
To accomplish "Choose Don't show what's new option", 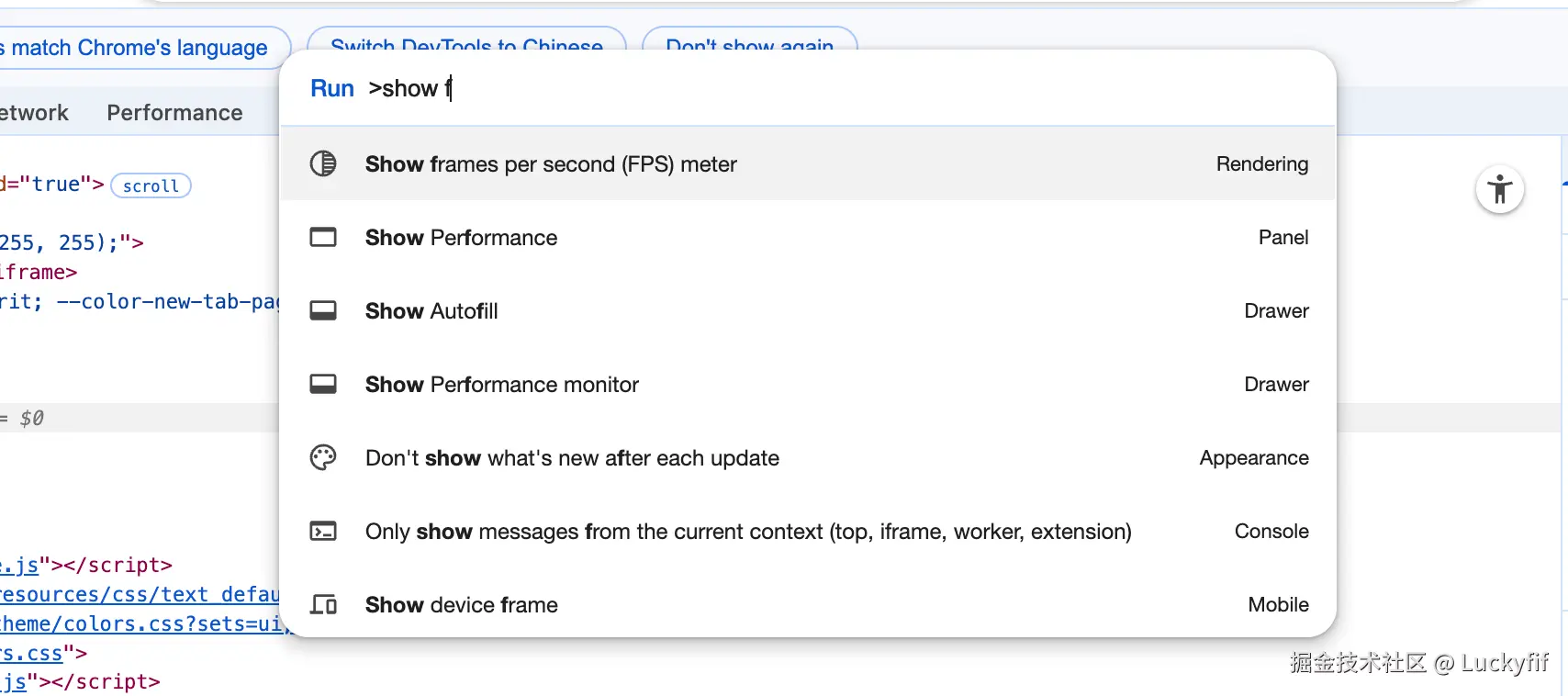I will (x=572, y=458).
